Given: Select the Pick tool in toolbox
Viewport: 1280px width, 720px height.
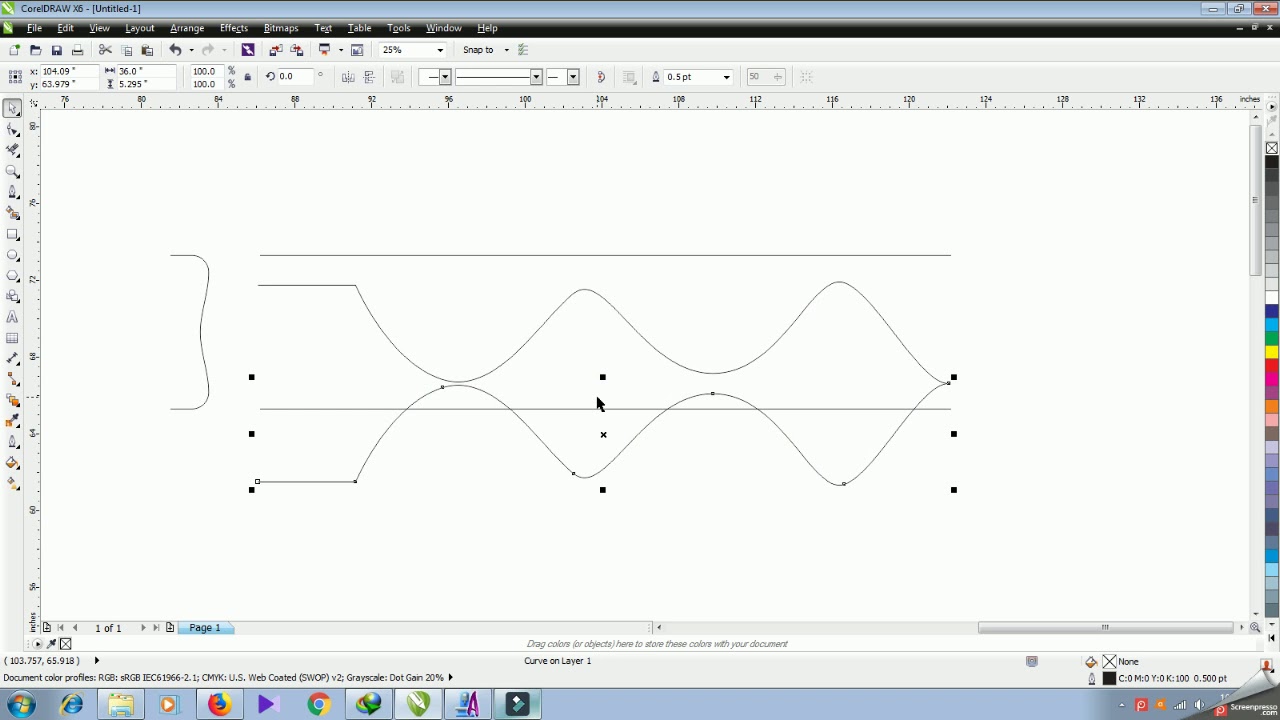Looking at the screenshot, I should pos(13,108).
